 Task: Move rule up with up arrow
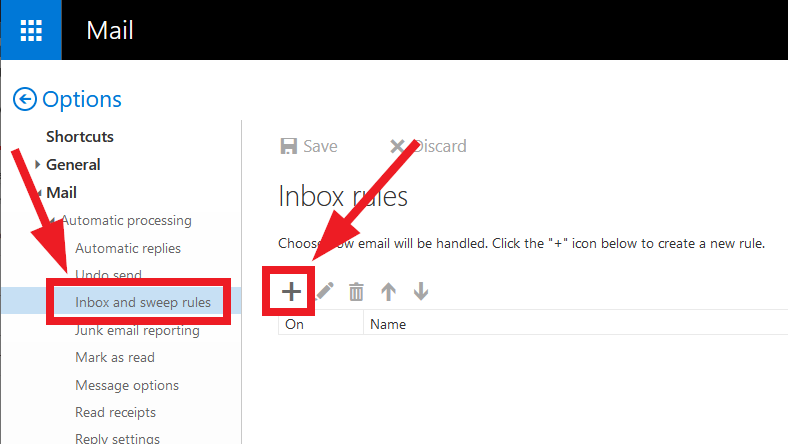tap(388, 292)
